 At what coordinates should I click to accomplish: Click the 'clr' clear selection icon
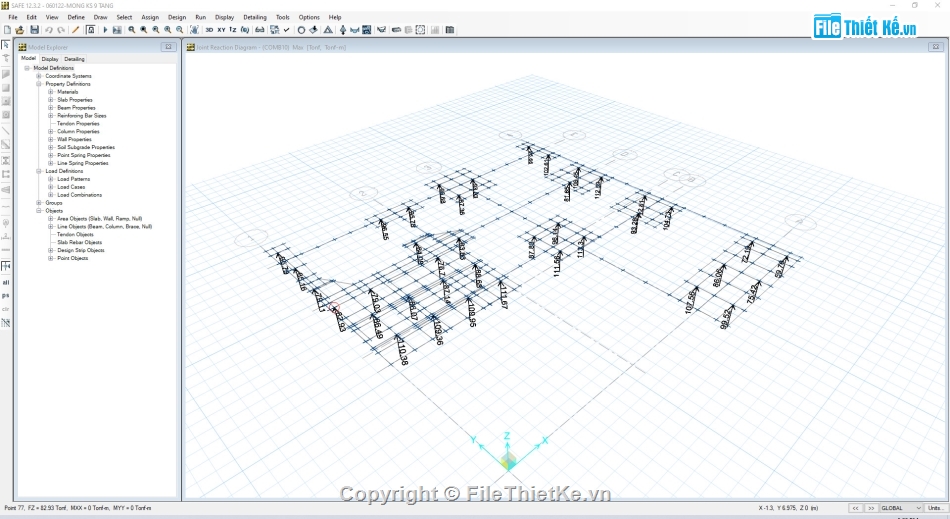(6, 309)
